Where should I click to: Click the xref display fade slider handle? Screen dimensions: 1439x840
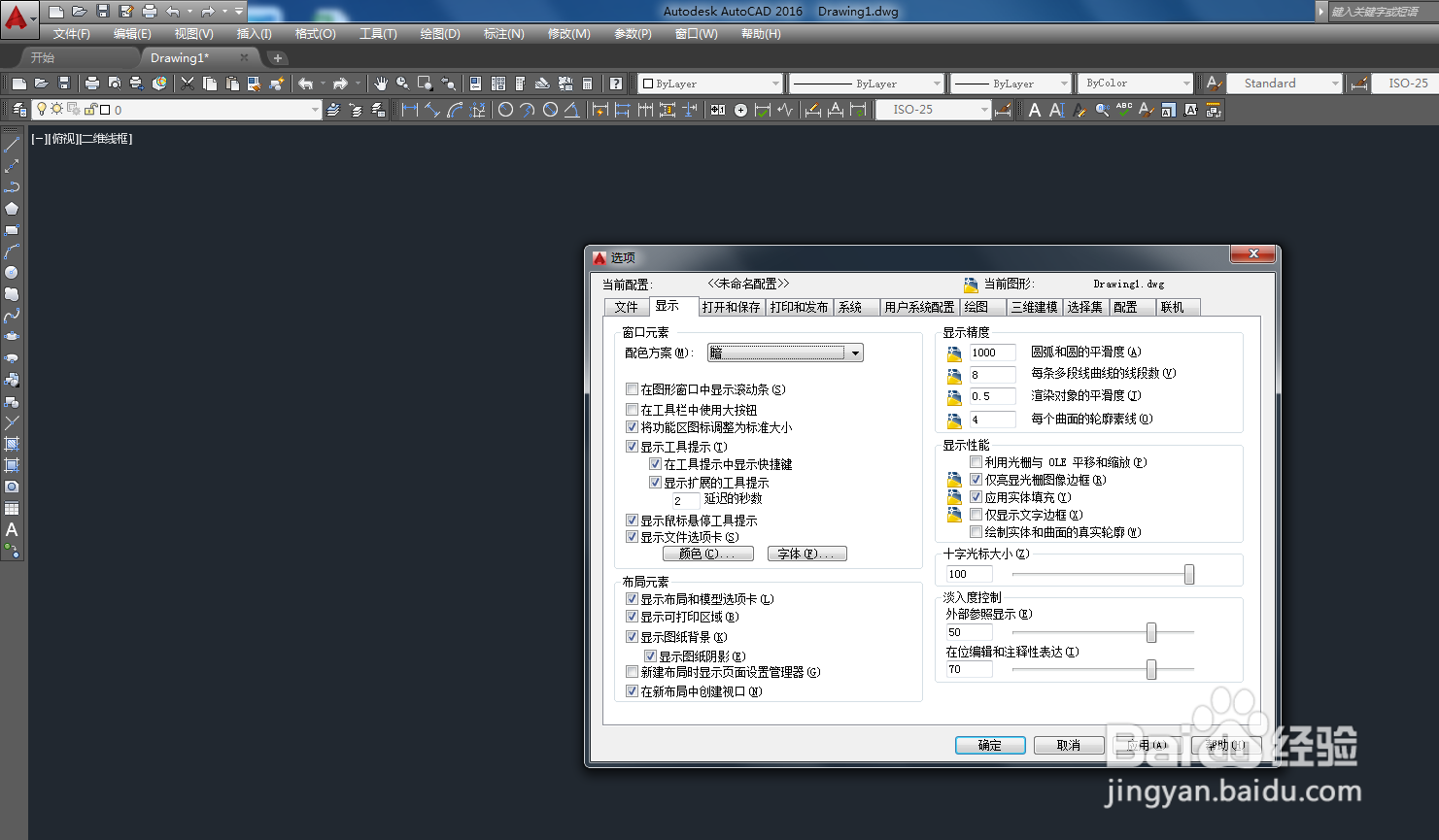[1151, 633]
